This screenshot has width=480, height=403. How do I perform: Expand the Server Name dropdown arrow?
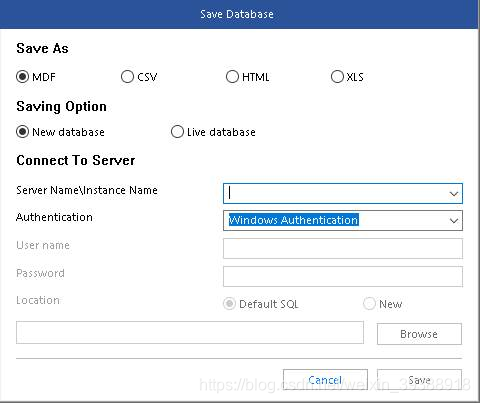[x=454, y=194]
